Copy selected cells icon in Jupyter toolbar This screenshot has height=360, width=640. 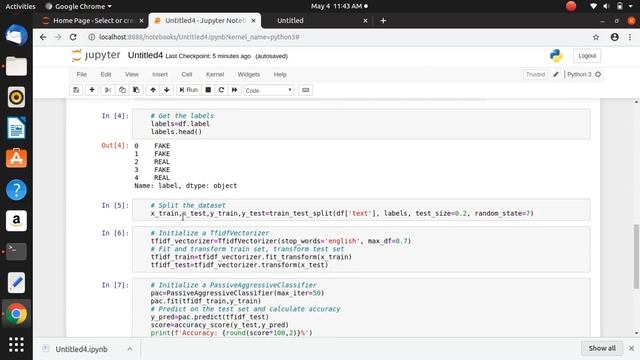(122, 90)
